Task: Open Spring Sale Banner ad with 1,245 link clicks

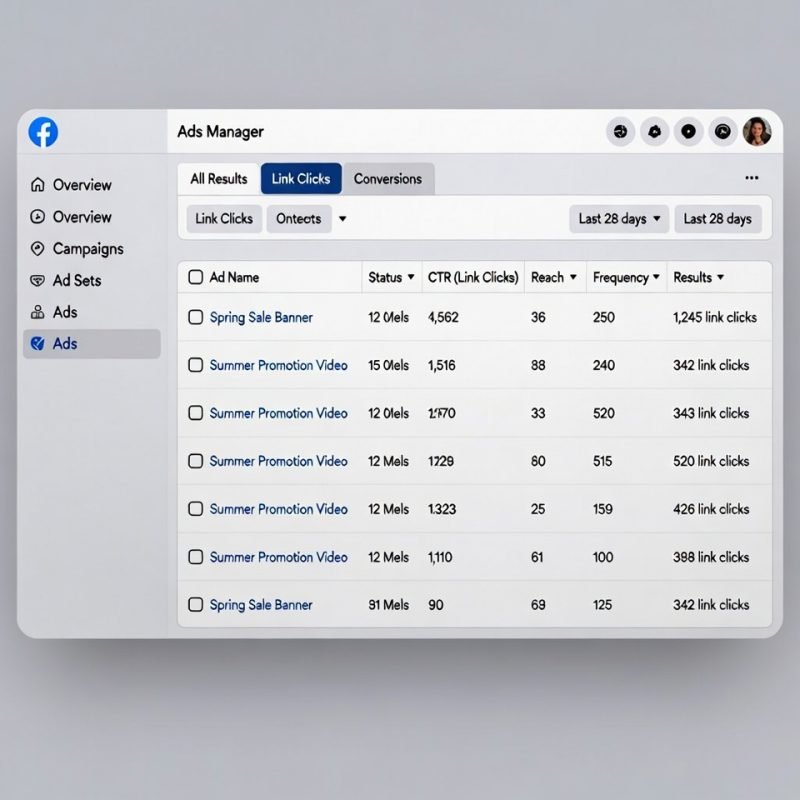Action: (x=261, y=317)
